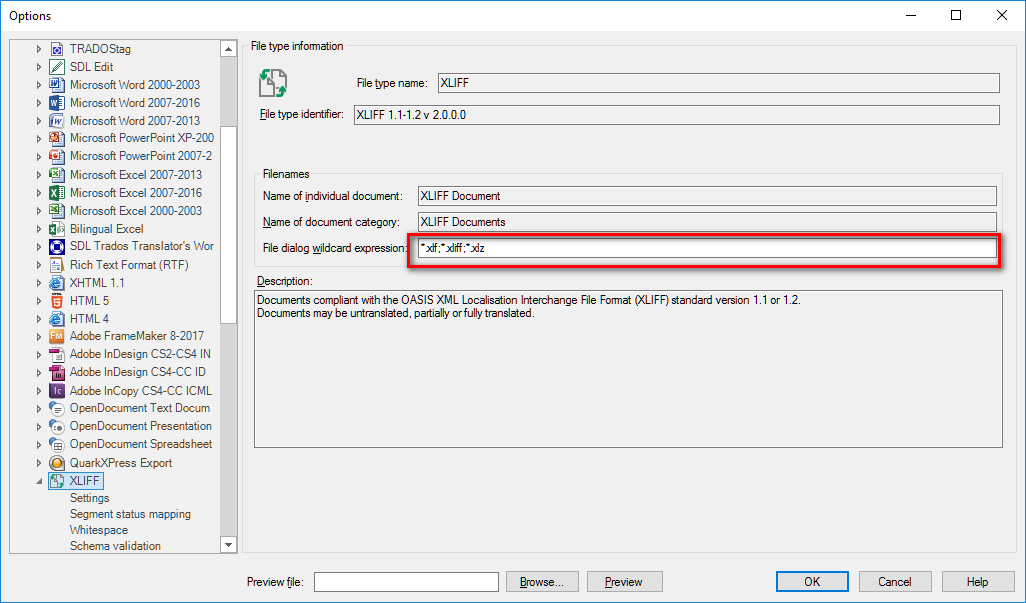Open the Whitespace settings page
This screenshot has width=1026, height=603.
pos(99,530)
